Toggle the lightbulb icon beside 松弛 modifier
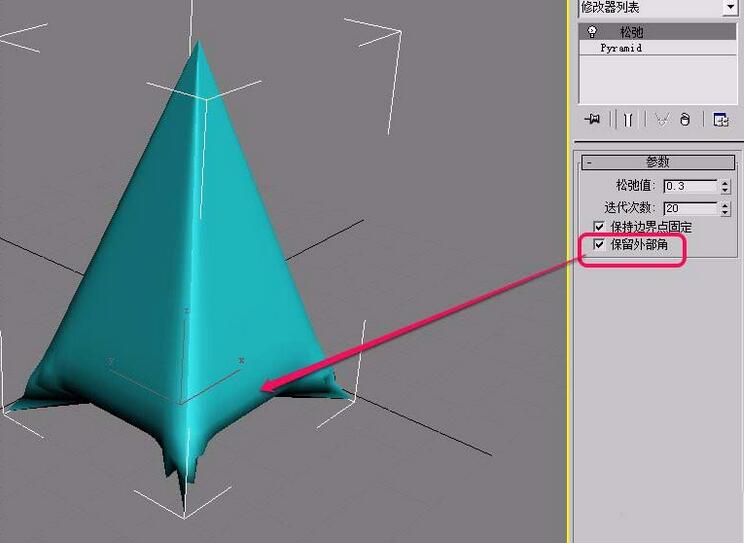The image size is (744, 543). (592, 32)
